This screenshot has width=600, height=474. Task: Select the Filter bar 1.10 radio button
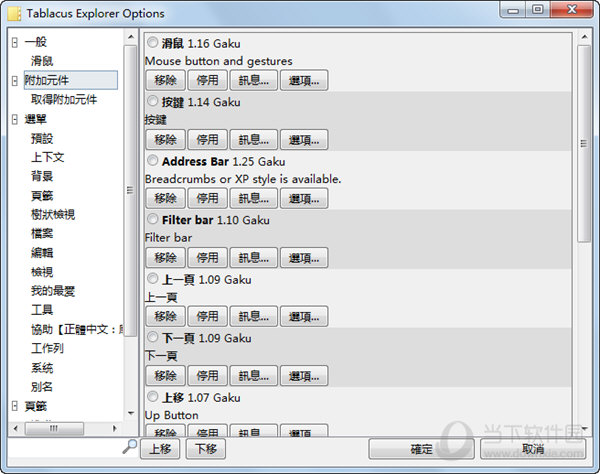[x=152, y=219]
